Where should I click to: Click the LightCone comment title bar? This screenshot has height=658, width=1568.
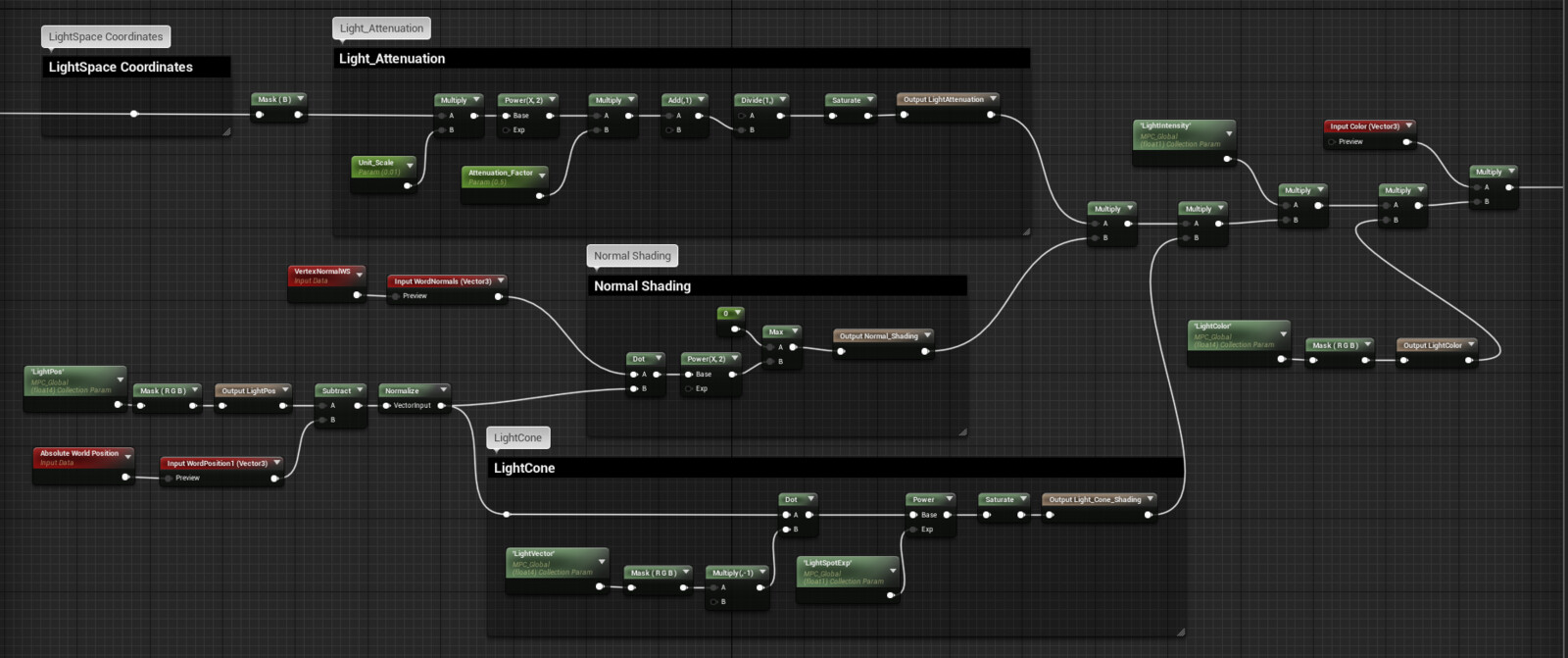[x=836, y=468]
